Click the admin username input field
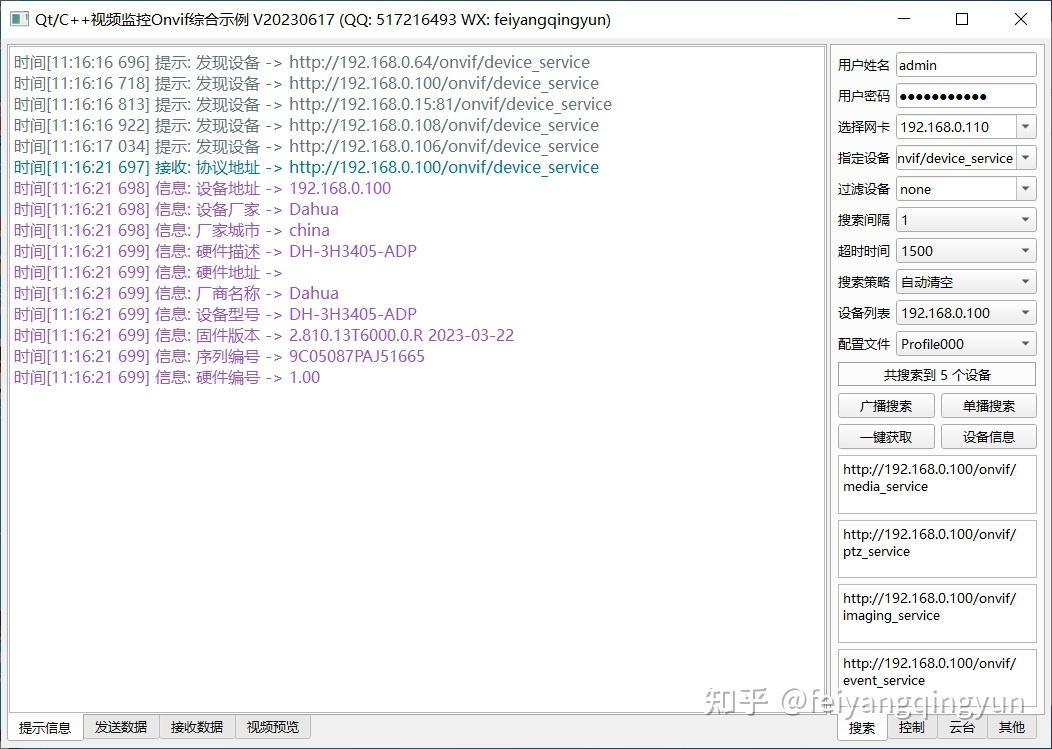This screenshot has width=1052, height=749. (x=965, y=64)
